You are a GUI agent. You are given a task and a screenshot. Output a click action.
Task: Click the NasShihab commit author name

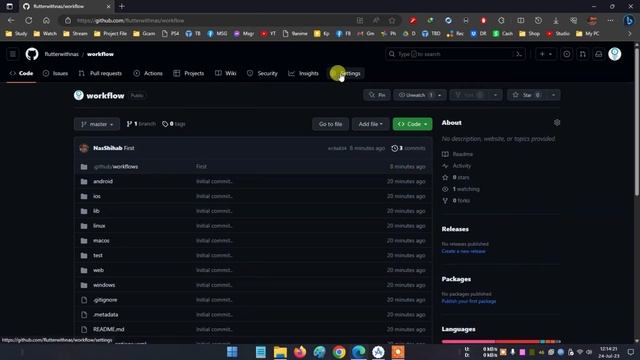(x=107, y=148)
